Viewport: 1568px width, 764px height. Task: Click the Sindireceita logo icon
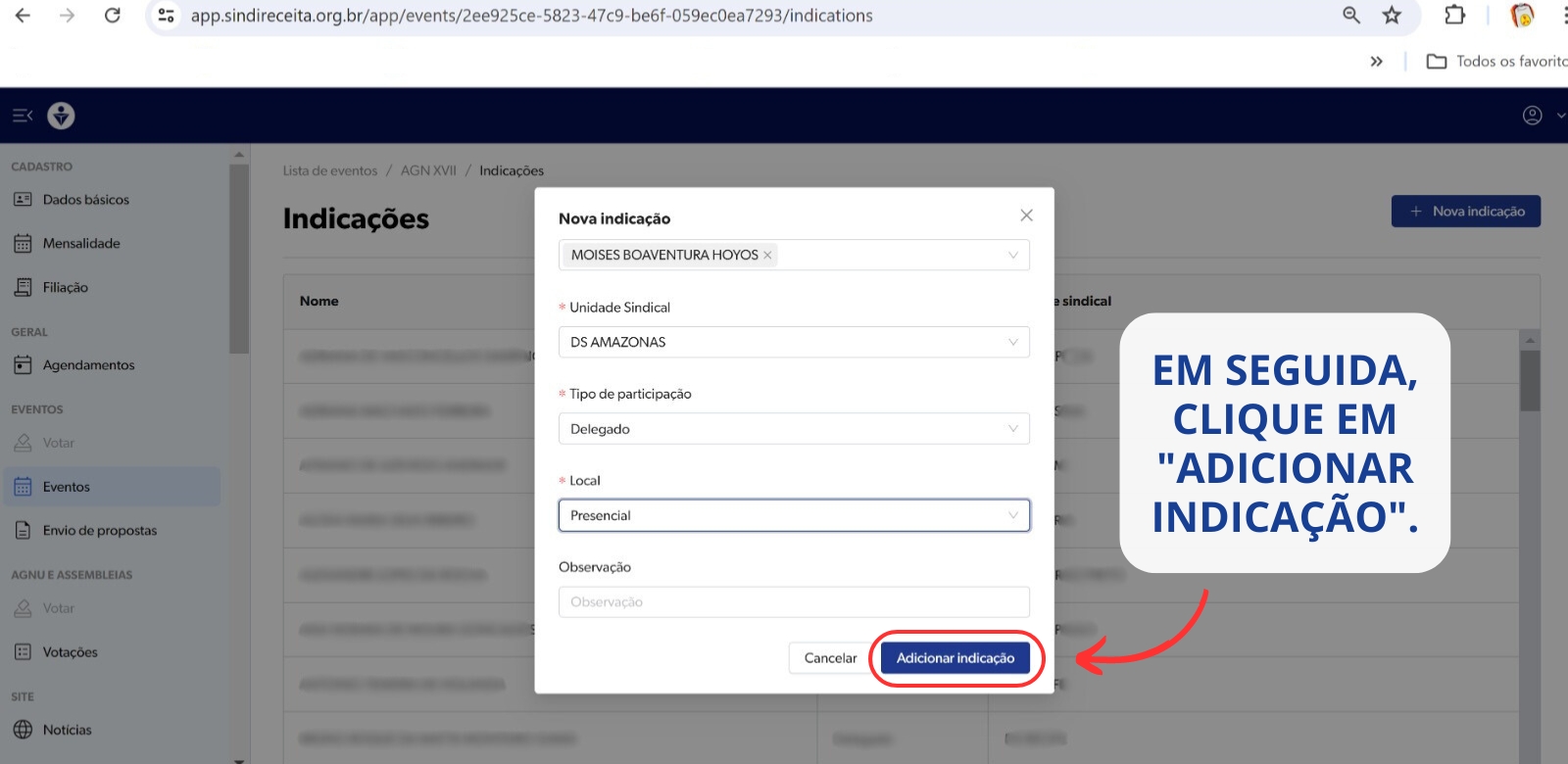pyautogui.click(x=61, y=116)
